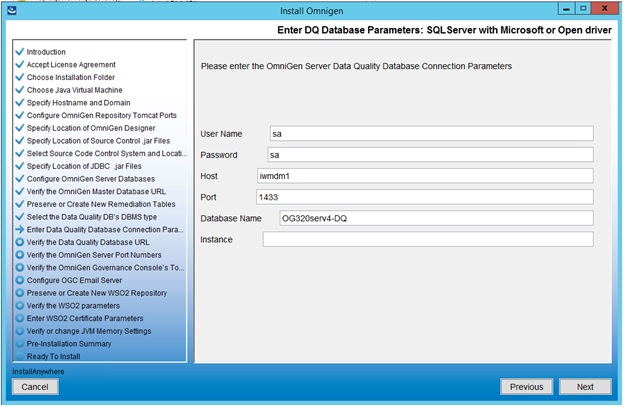Select Configure OmniGen Repository Tomcat Ports text

click(x=101, y=115)
